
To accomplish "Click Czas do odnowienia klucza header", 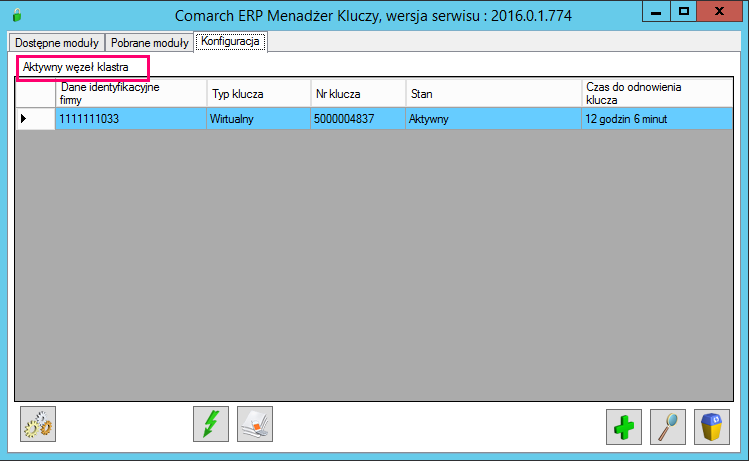I will click(x=657, y=93).
